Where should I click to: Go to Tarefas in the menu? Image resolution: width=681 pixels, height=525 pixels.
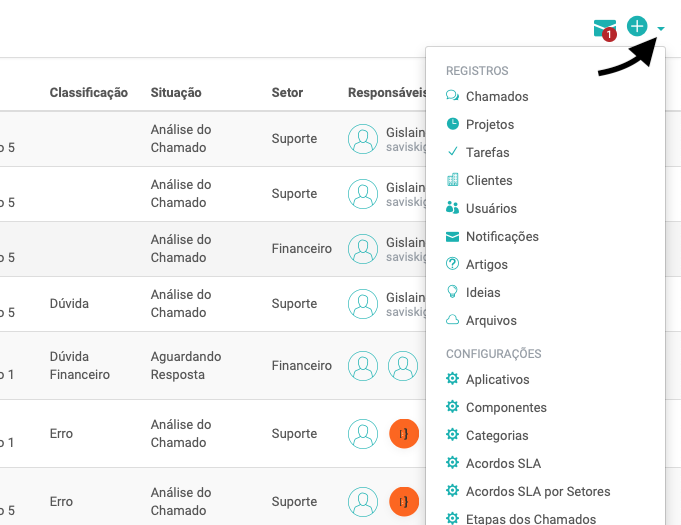487,153
